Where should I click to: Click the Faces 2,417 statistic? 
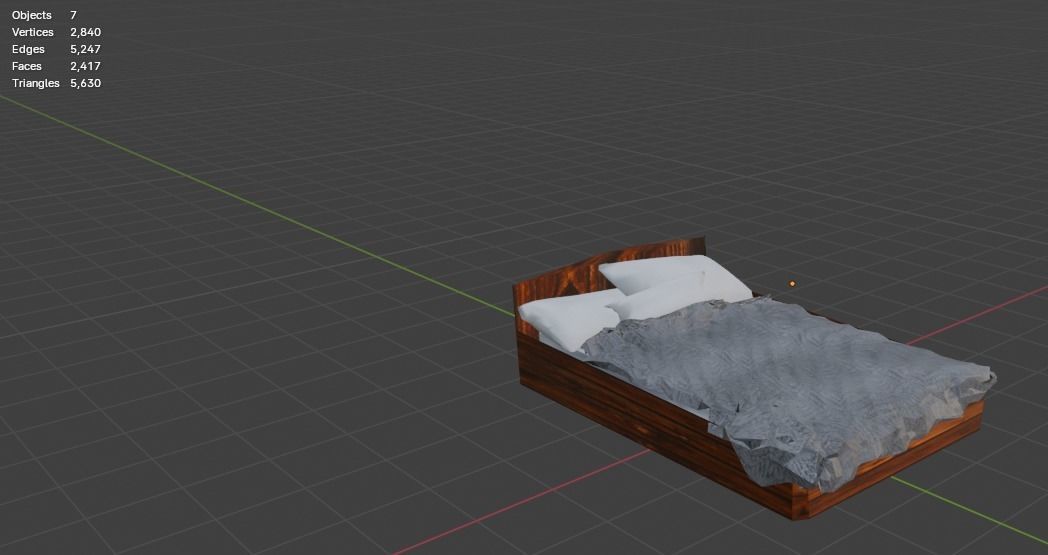(56, 66)
